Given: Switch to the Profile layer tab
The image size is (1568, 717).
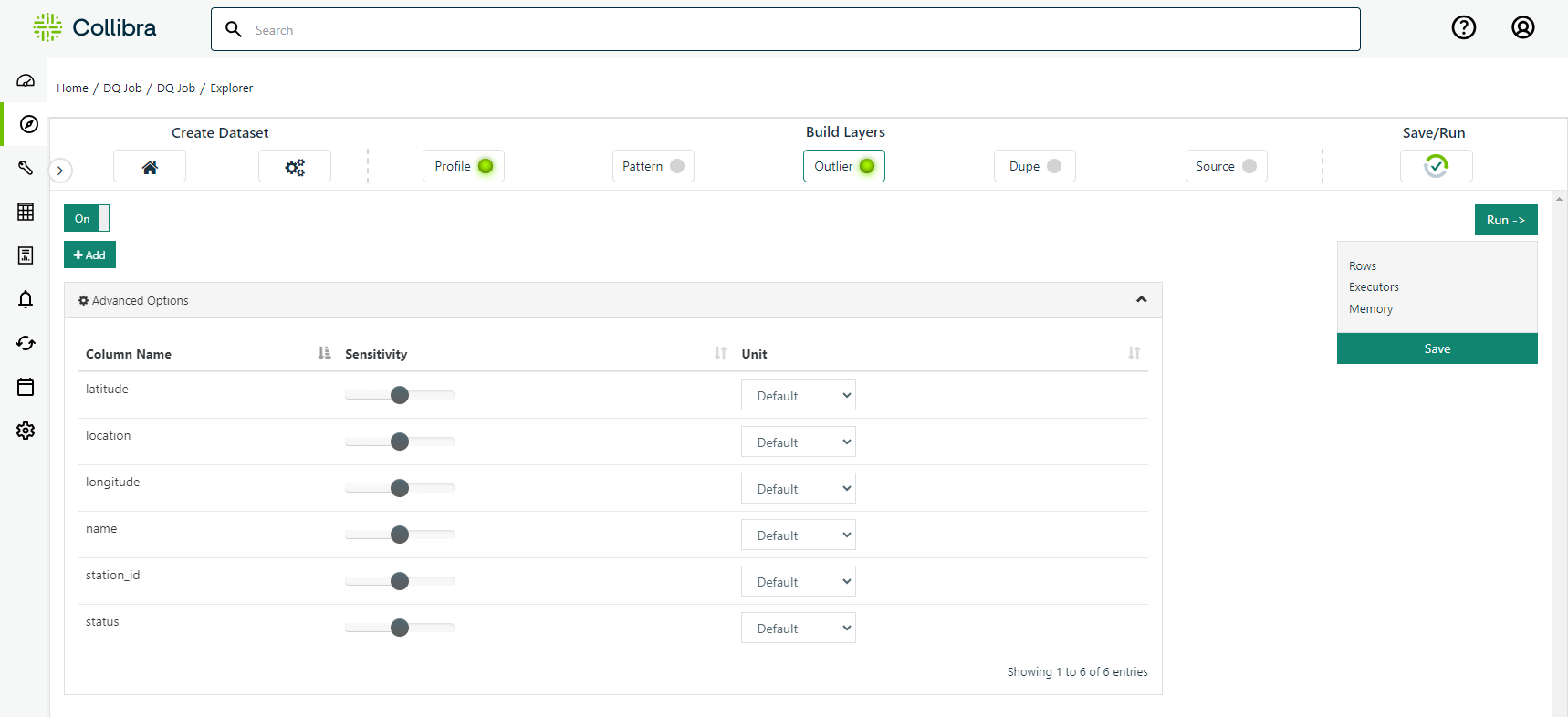Looking at the screenshot, I should (x=453, y=166).
